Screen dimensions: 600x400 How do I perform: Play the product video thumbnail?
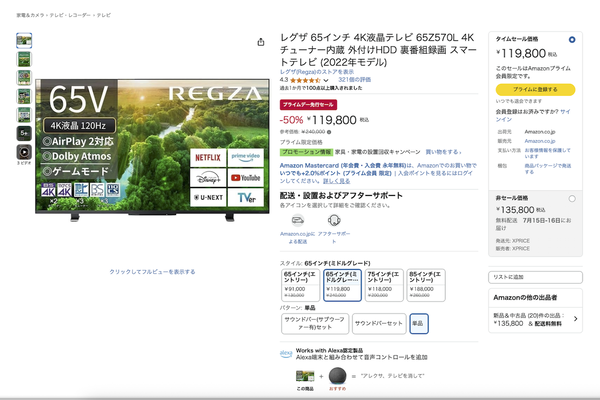24,152
